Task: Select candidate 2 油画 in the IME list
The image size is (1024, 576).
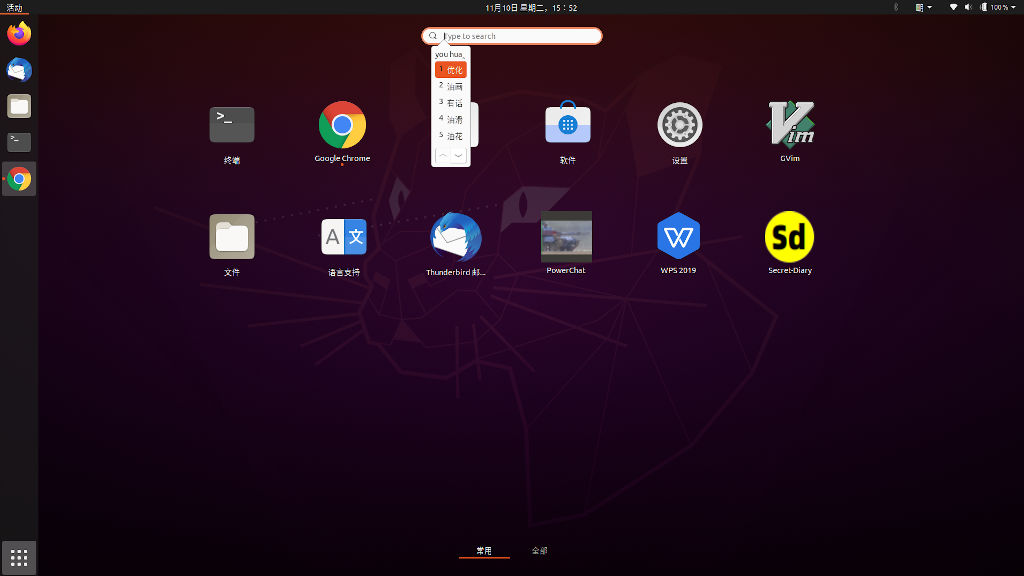Action: click(x=451, y=86)
